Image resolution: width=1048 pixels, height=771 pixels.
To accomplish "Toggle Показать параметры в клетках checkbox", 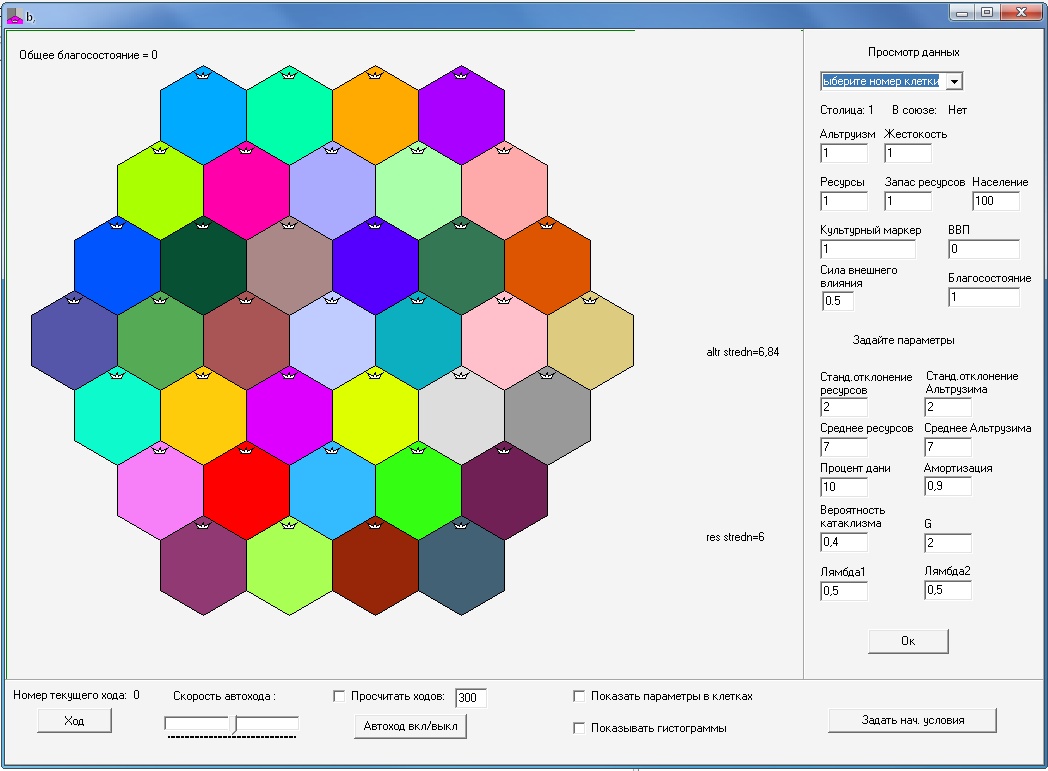I will pos(579,696).
